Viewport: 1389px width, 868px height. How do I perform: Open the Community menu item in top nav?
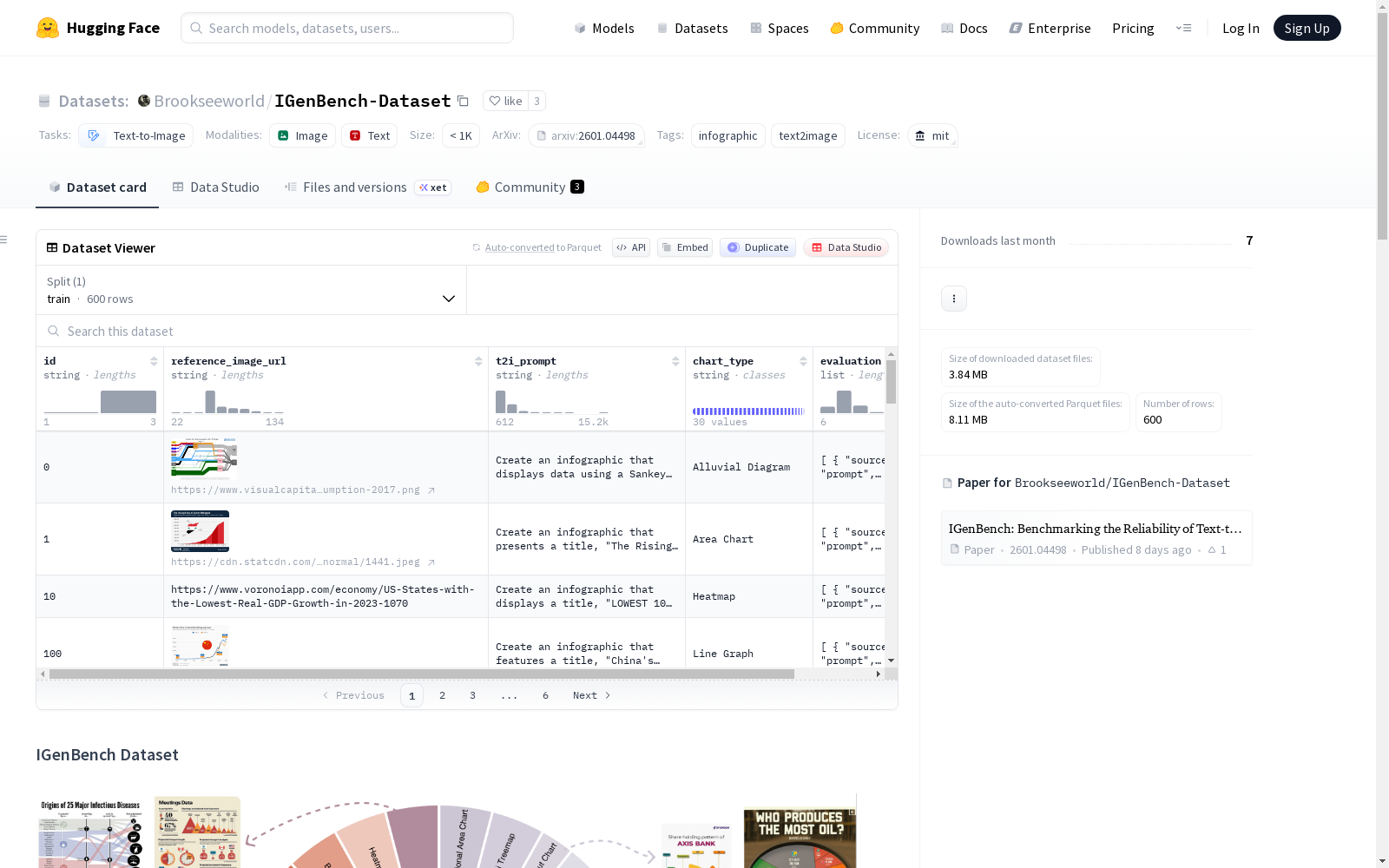point(875,28)
